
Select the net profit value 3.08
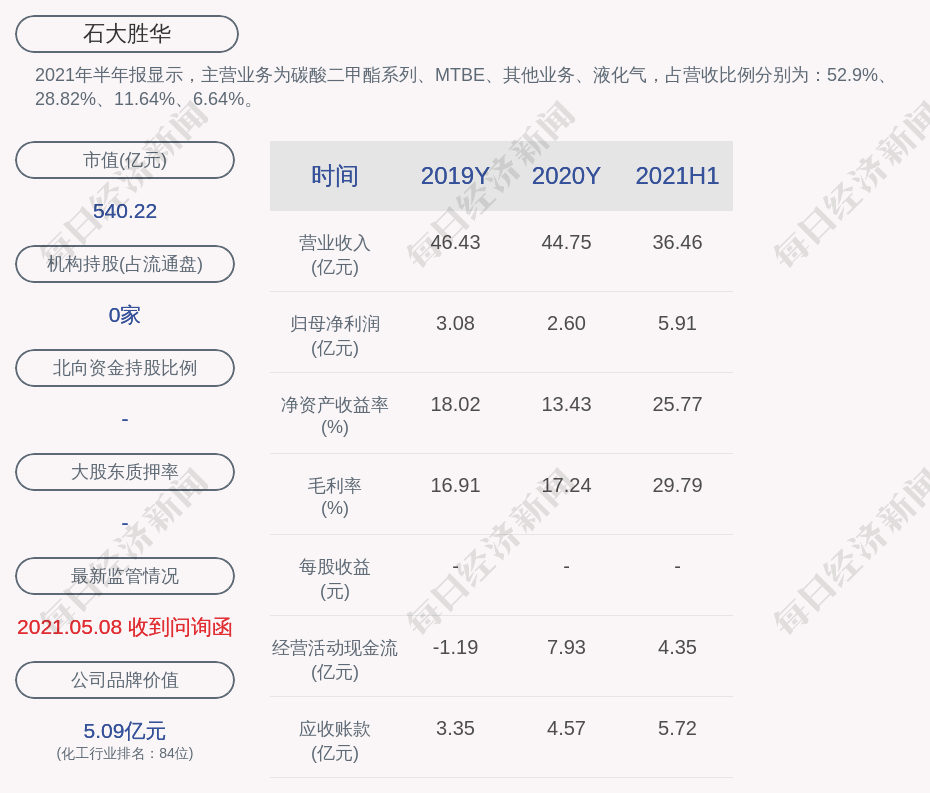click(456, 323)
